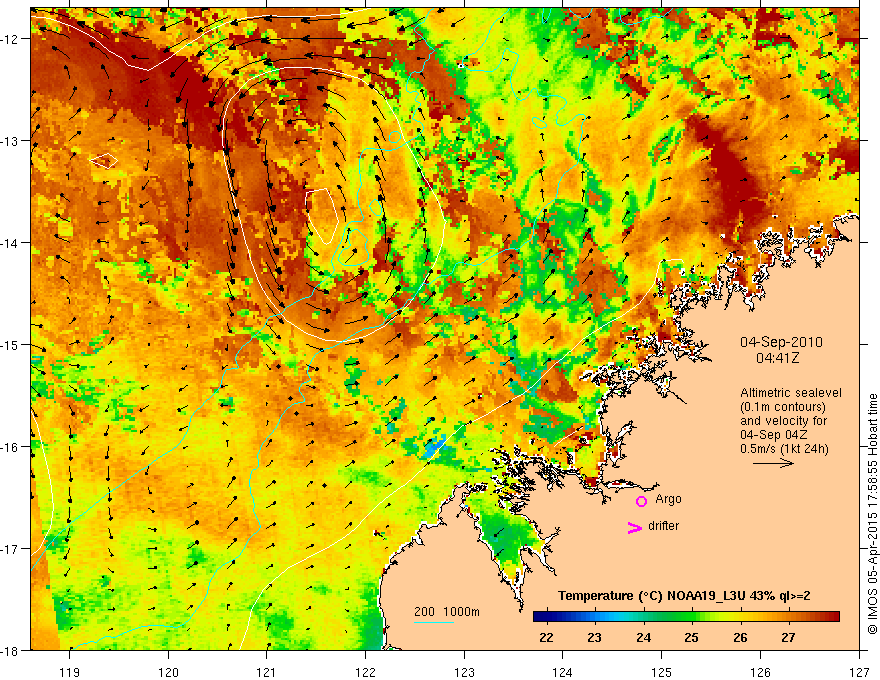Click the '119' longitude axis label
Image resolution: width=880 pixels, height=680 pixels.
pyautogui.click(x=70, y=672)
